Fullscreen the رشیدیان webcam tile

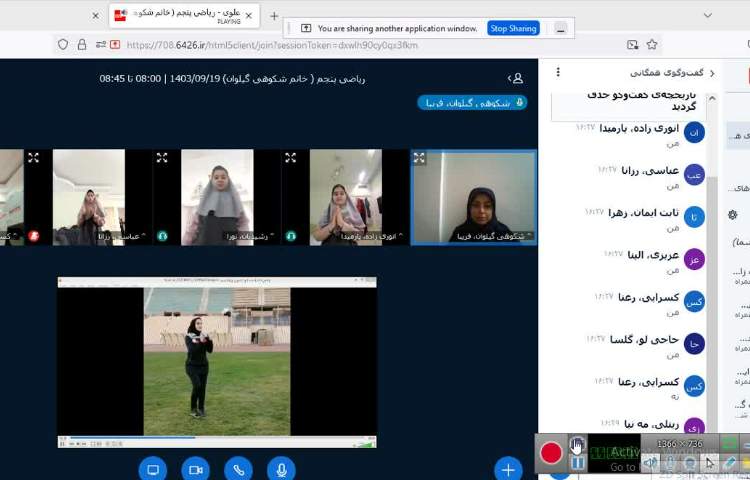click(x=162, y=158)
